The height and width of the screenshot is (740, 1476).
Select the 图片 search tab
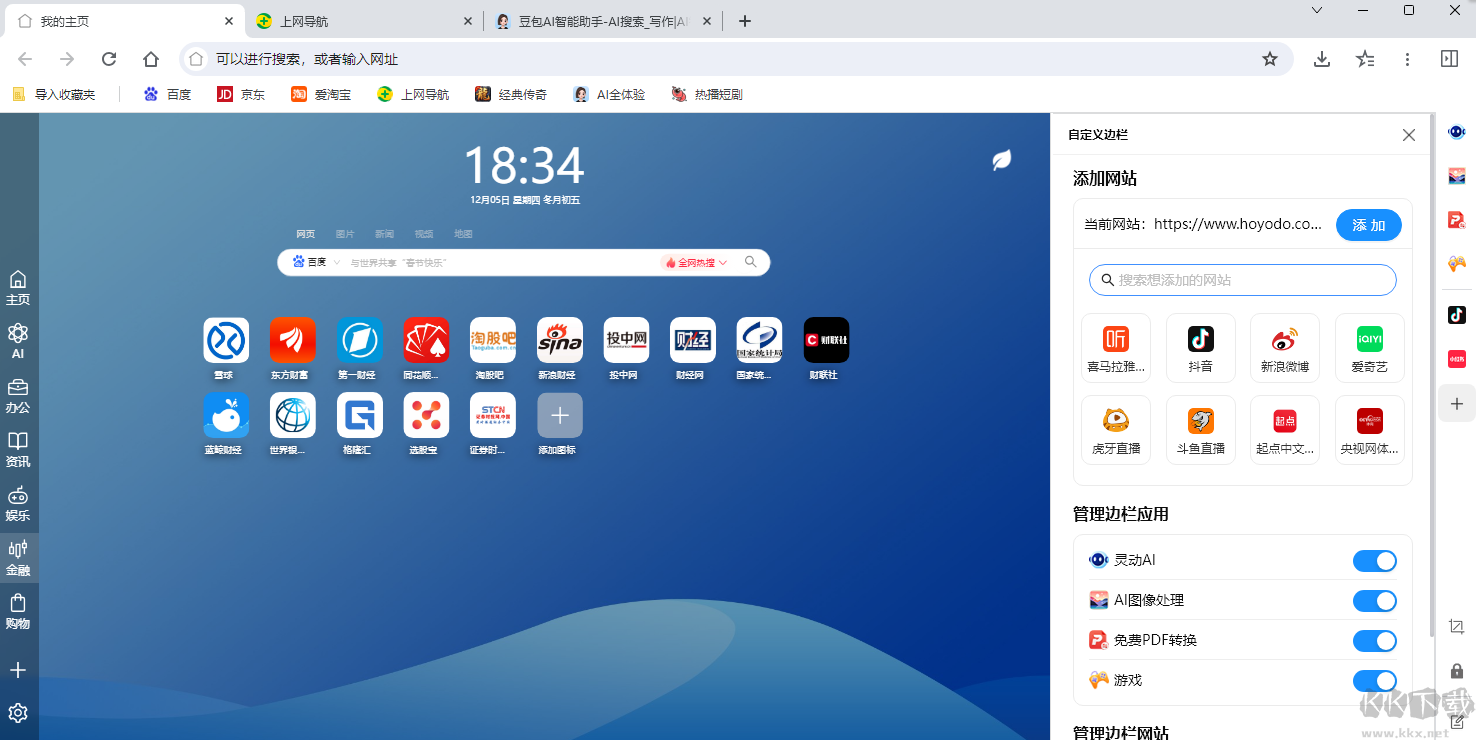[345, 234]
